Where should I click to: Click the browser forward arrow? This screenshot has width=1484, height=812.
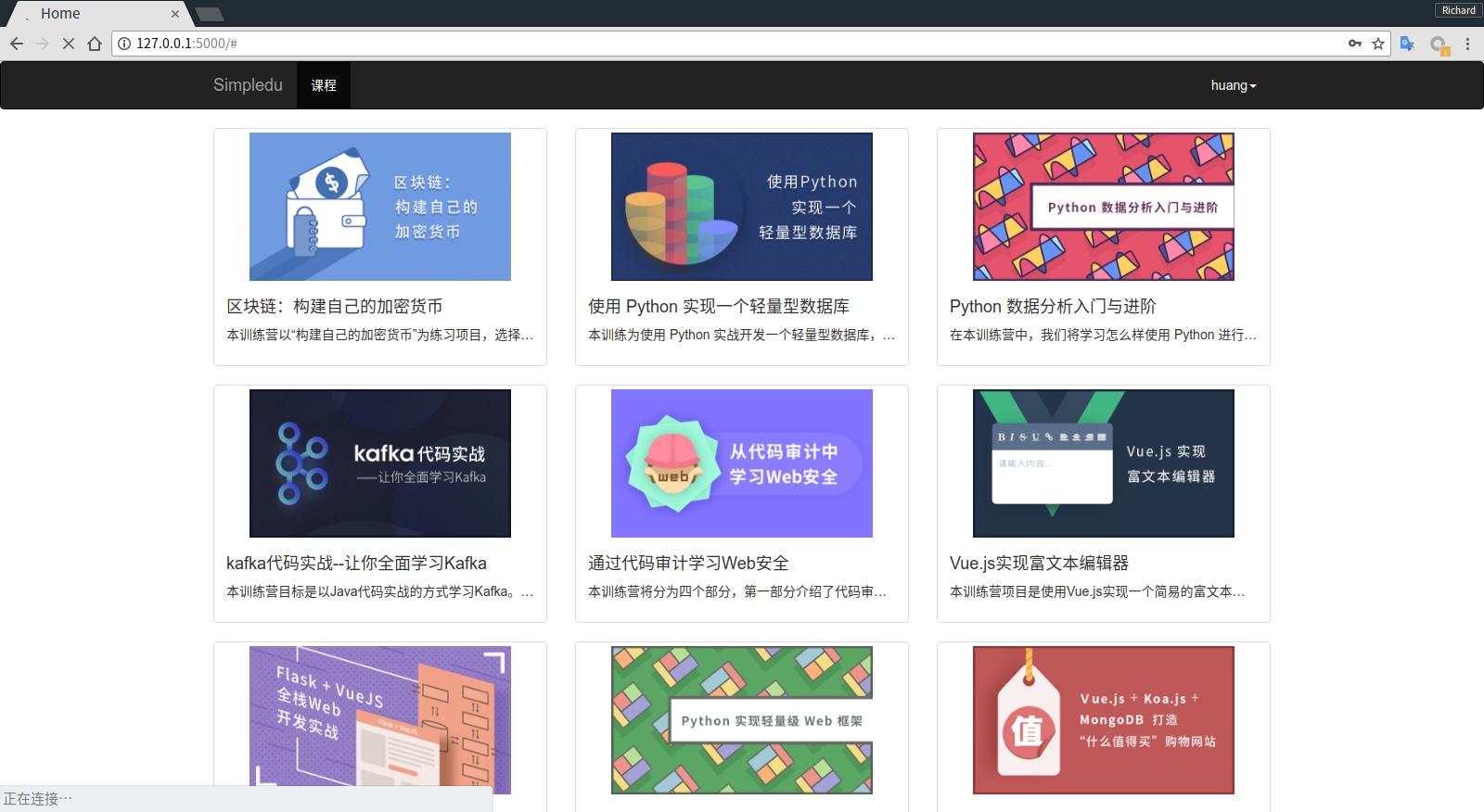pos(43,44)
